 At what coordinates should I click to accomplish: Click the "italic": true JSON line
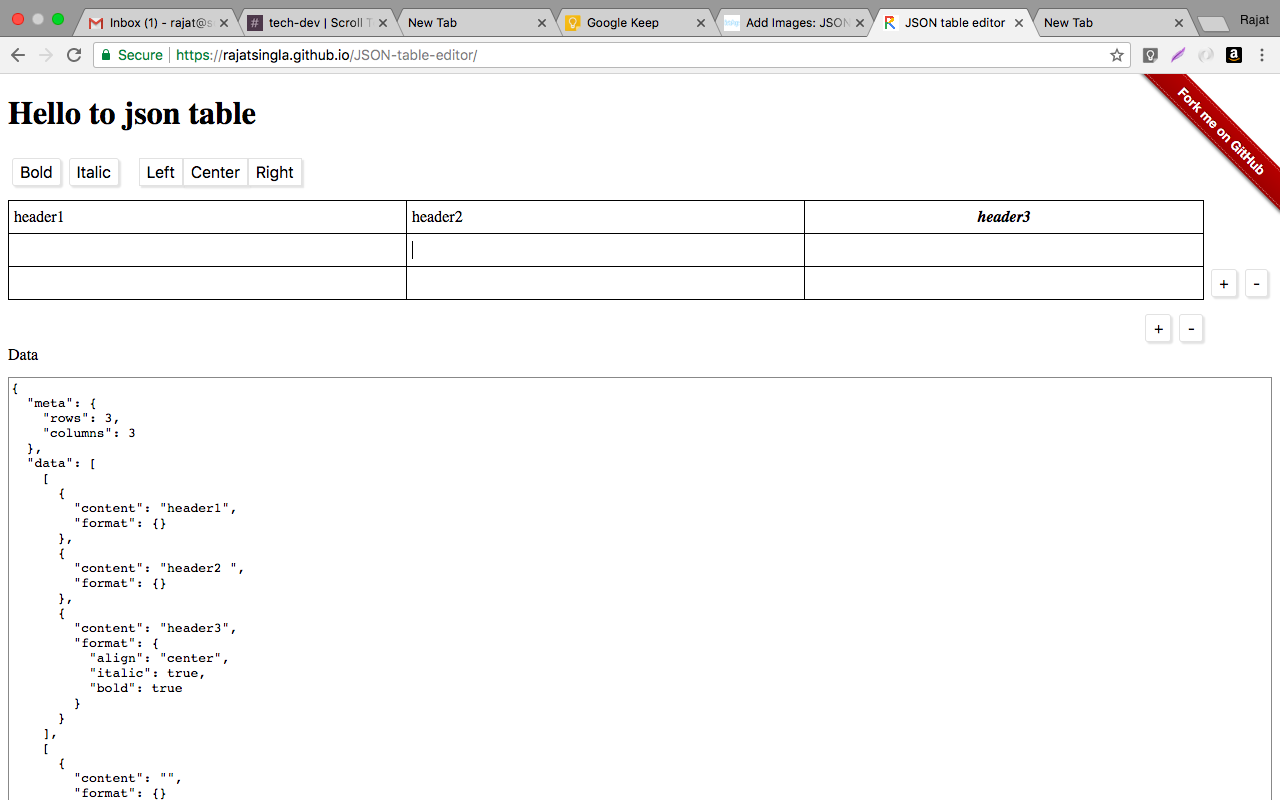tap(147, 673)
